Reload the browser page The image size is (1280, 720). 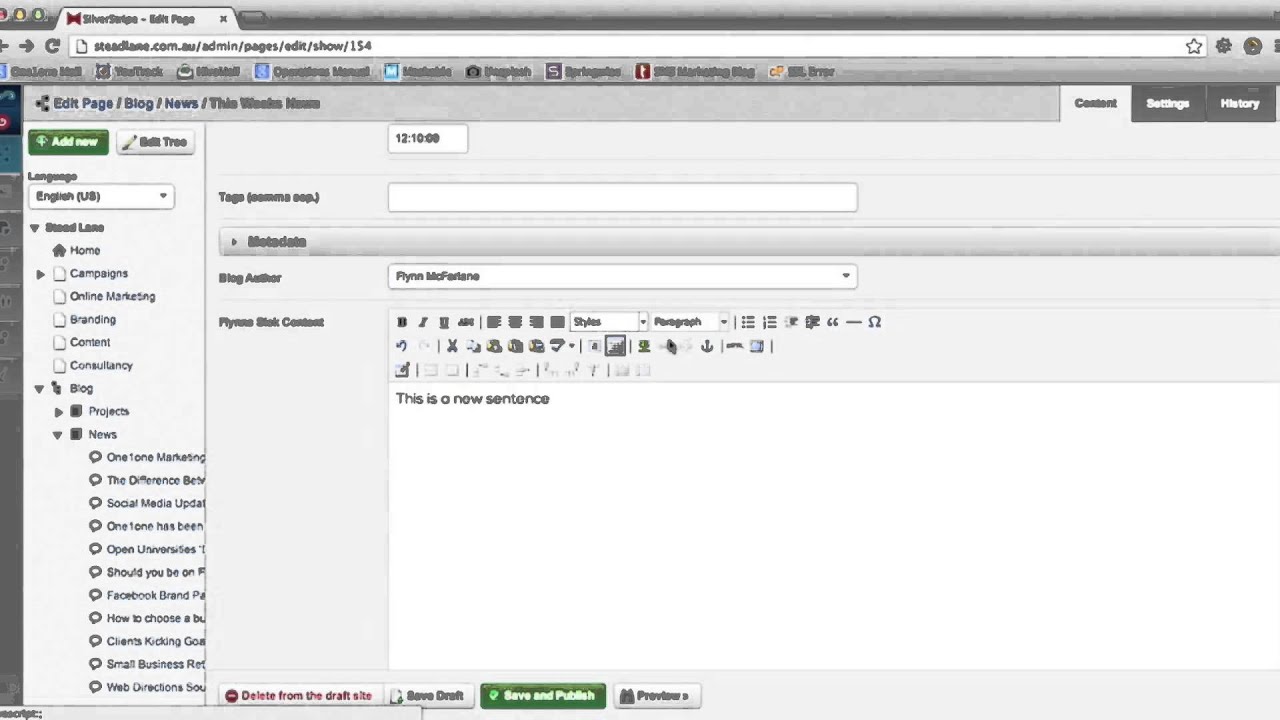[x=52, y=46]
